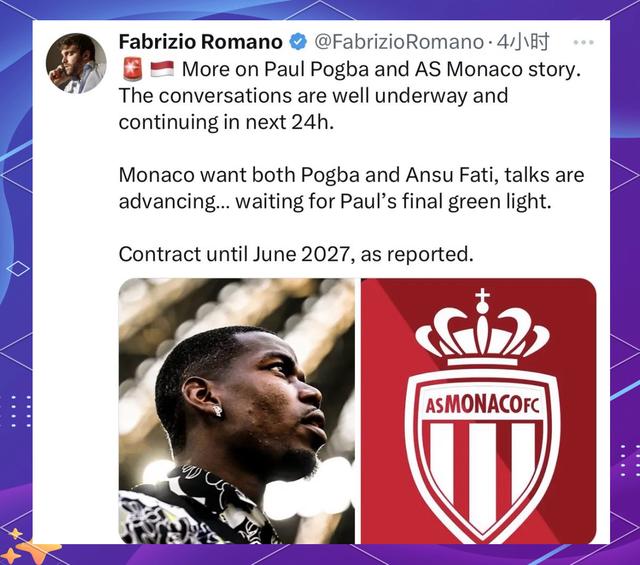The width and height of the screenshot is (640, 565).
Task: Open the Paul Pogba photo
Action: click(x=237, y=410)
